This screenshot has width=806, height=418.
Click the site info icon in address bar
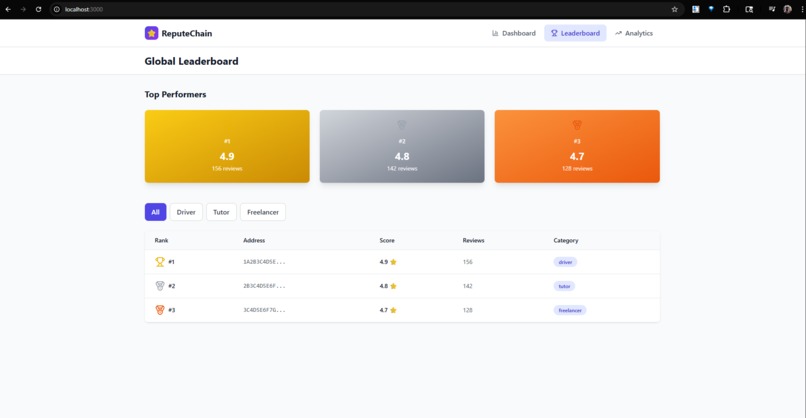[x=57, y=9]
